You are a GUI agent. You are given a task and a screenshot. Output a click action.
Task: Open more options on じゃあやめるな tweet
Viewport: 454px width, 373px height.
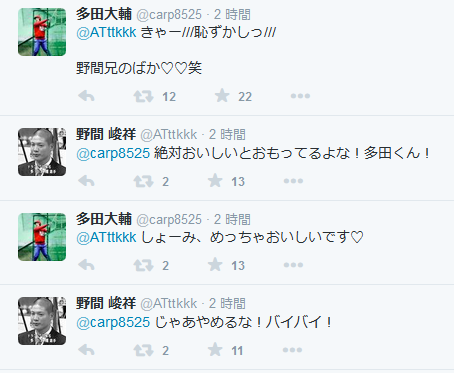pyautogui.click(x=292, y=350)
